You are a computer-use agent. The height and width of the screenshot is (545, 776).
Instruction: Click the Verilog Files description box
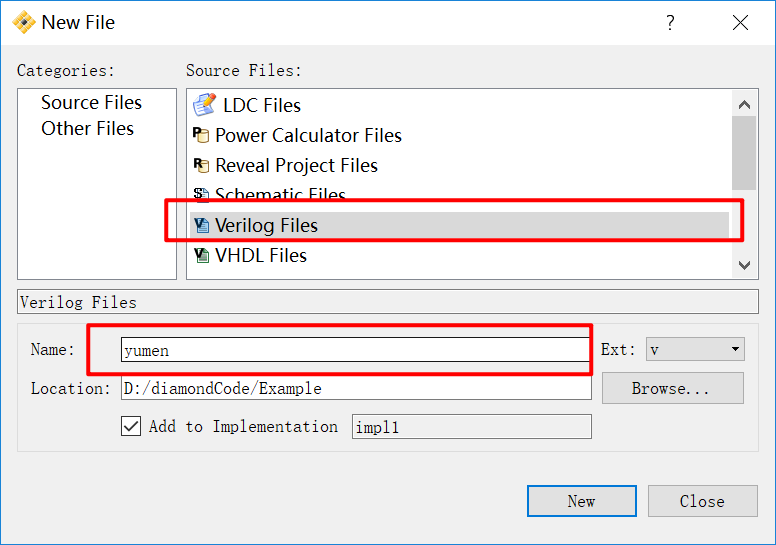point(388,301)
